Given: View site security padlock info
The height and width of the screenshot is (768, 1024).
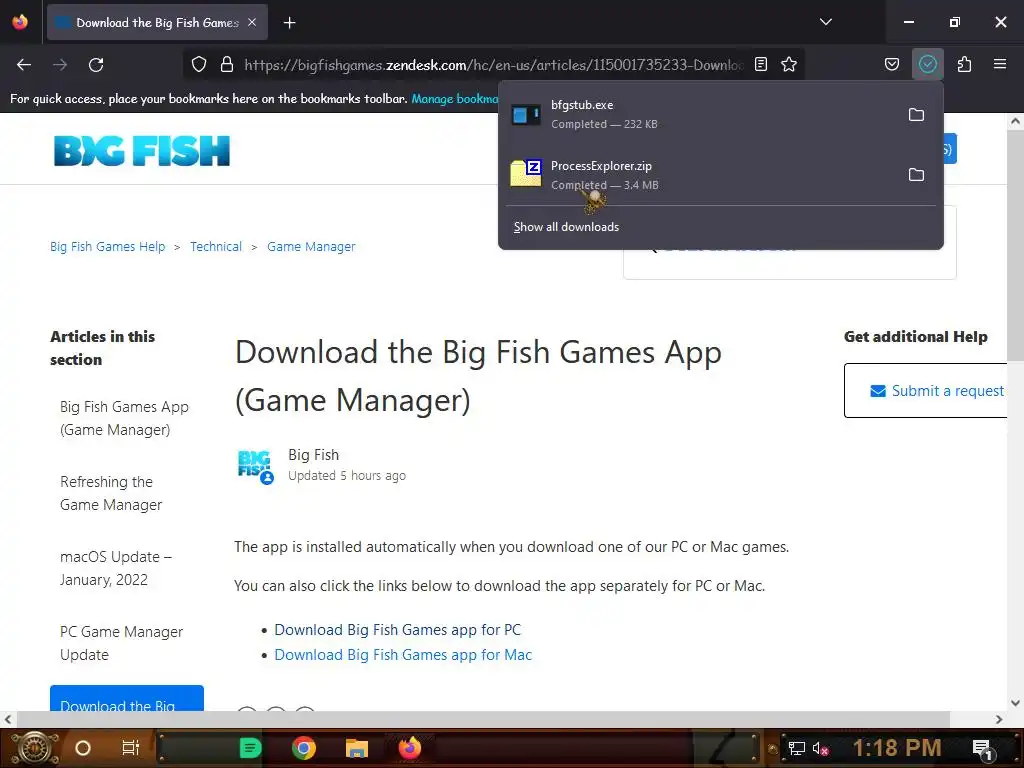Looking at the screenshot, I should 227,65.
